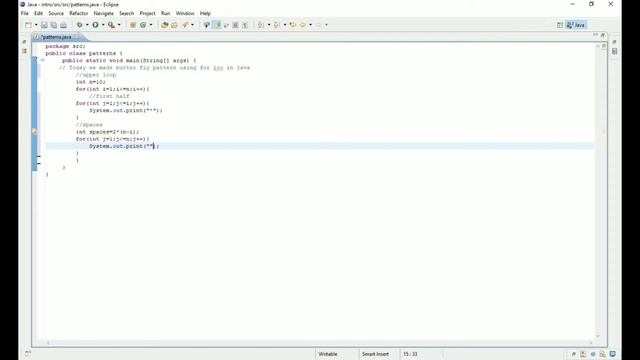Toggle the Word Wrap toolbar icon
The image size is (640, 360).
(x=226, y=25)
